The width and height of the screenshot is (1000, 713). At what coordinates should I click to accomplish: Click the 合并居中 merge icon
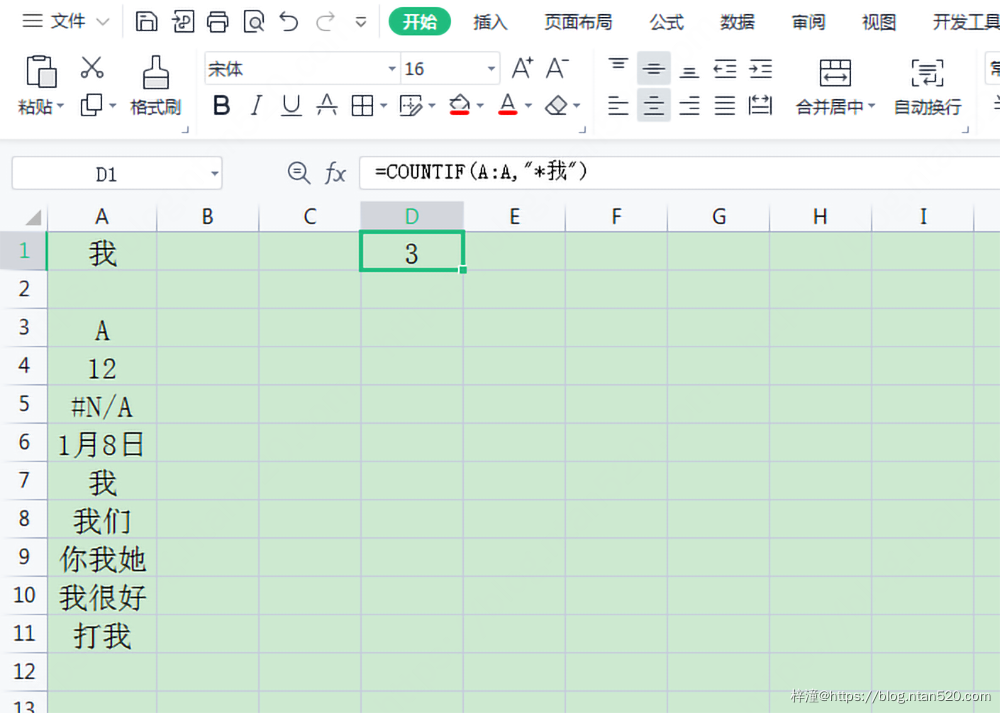[835, 73]
